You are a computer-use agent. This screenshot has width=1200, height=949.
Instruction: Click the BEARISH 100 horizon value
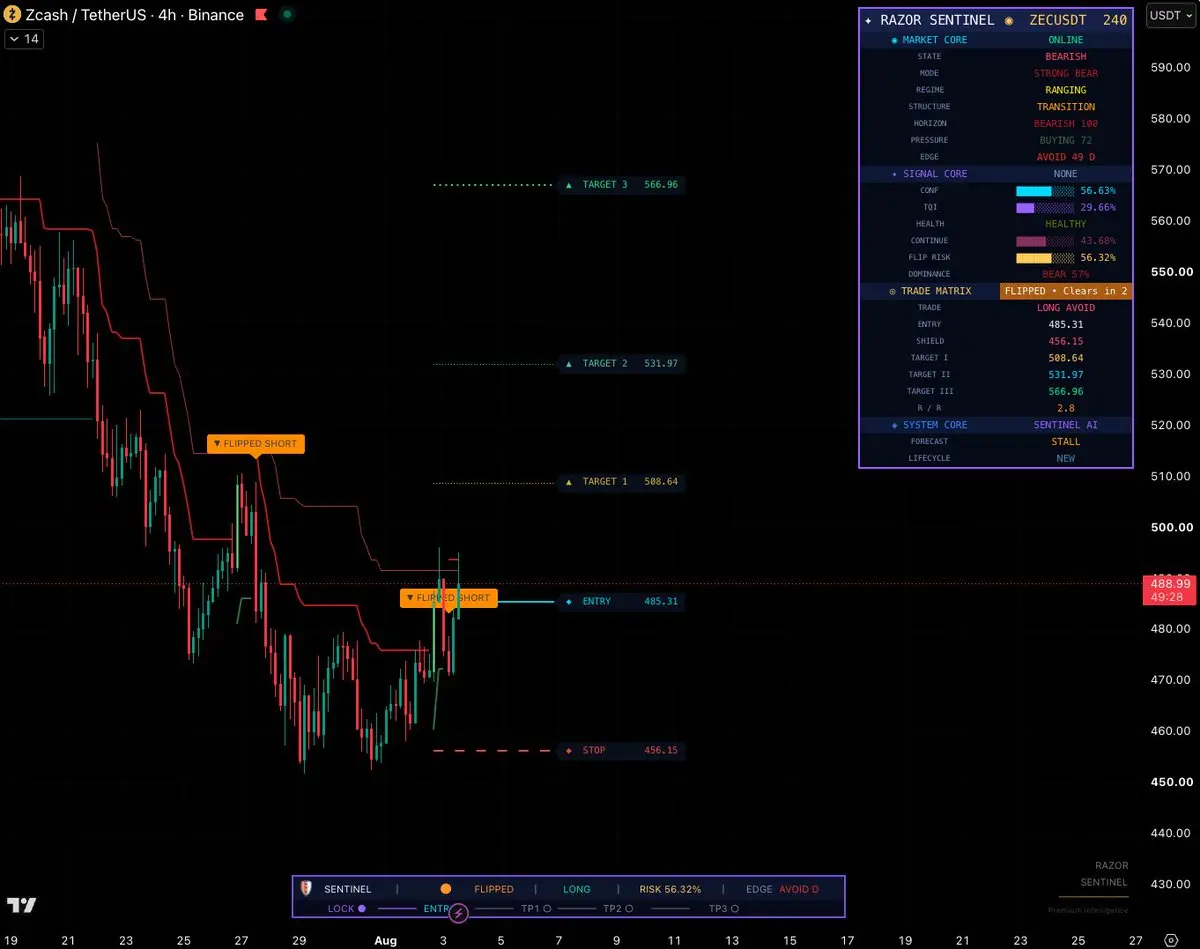pos(1066,124)
